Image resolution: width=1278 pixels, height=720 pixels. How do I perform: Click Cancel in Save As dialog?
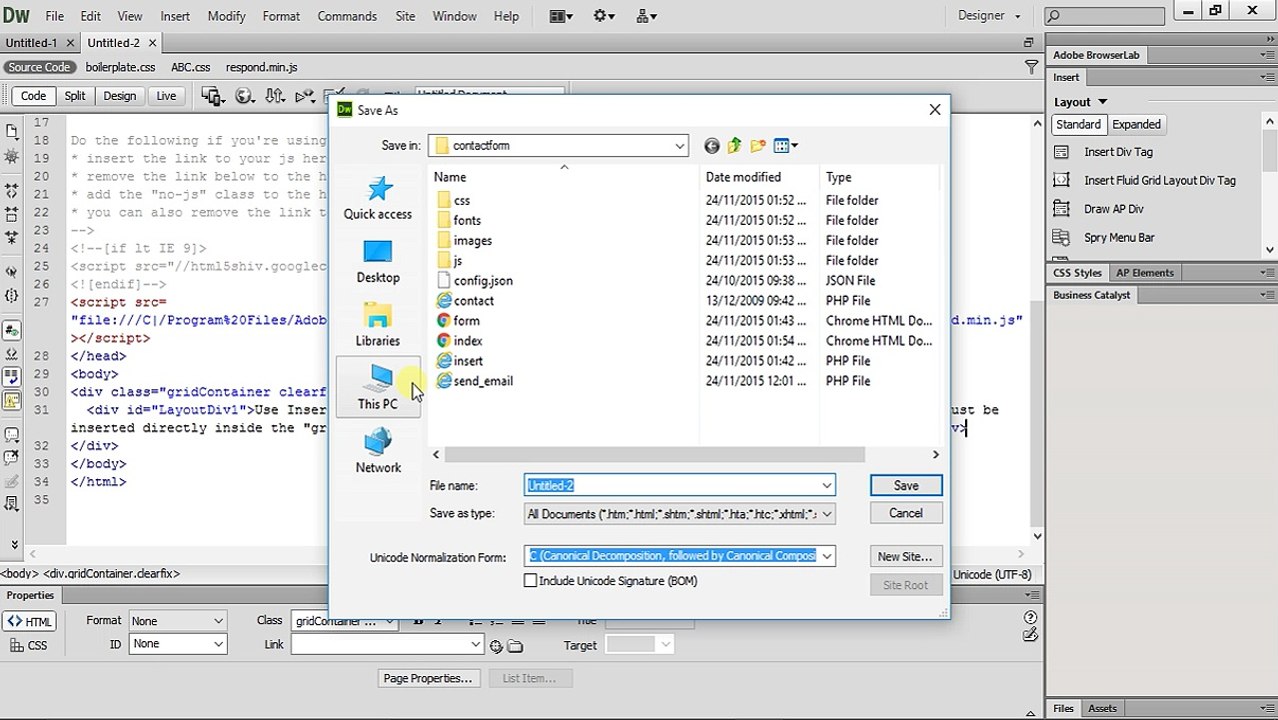[906, 514]
